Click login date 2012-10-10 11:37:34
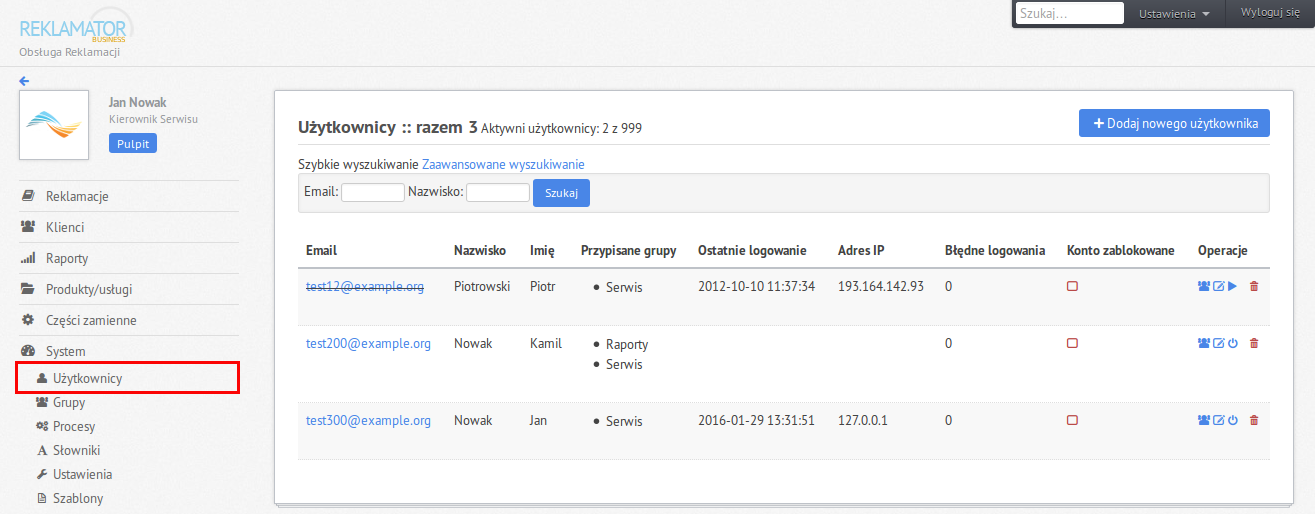Viewport: 1315px width, 514px height. (x=757, y=286)
